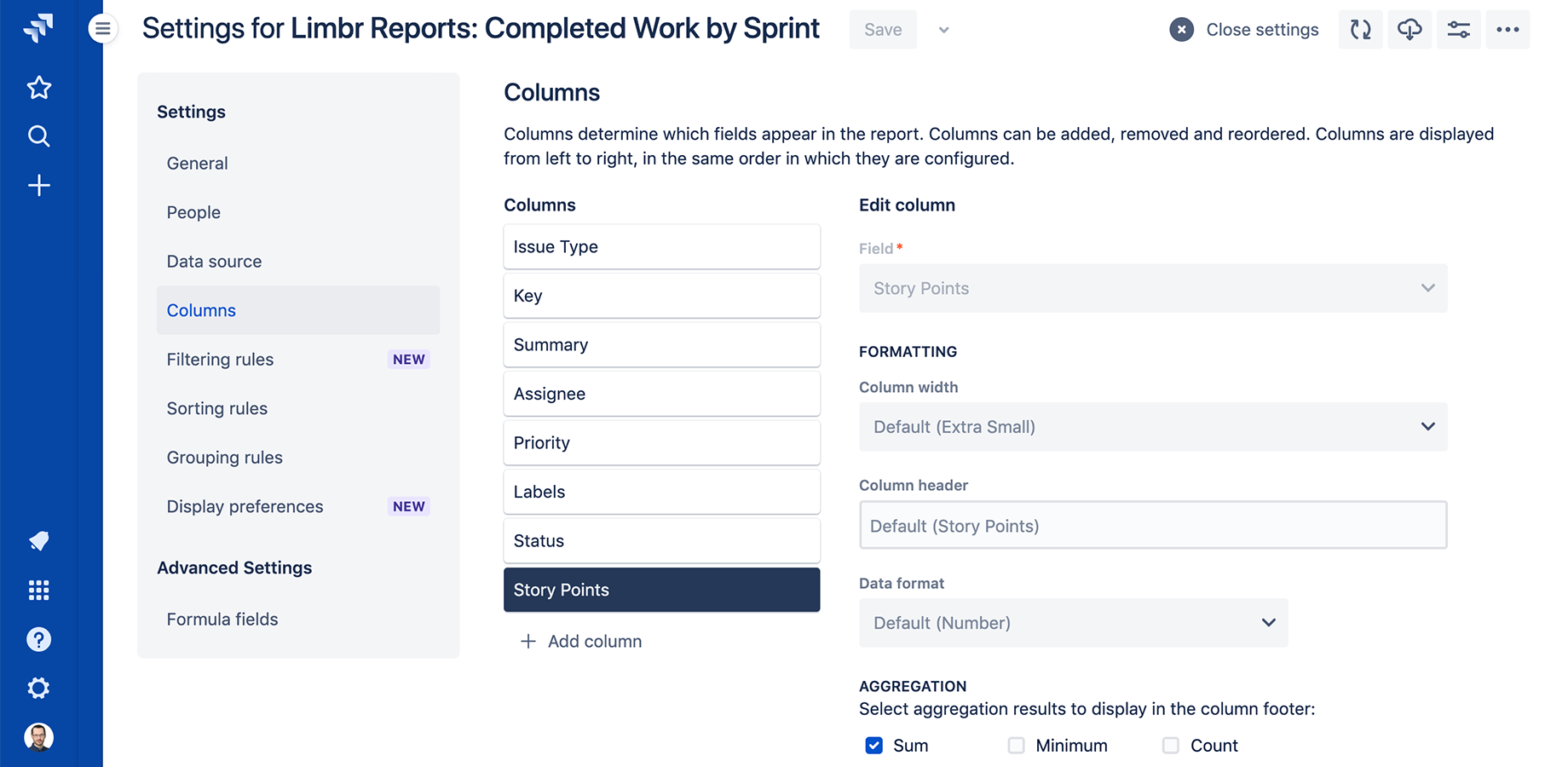Viewport: 1568px width, 767px height.
Task: Open Jira settings gear icon
Action: 38,688
